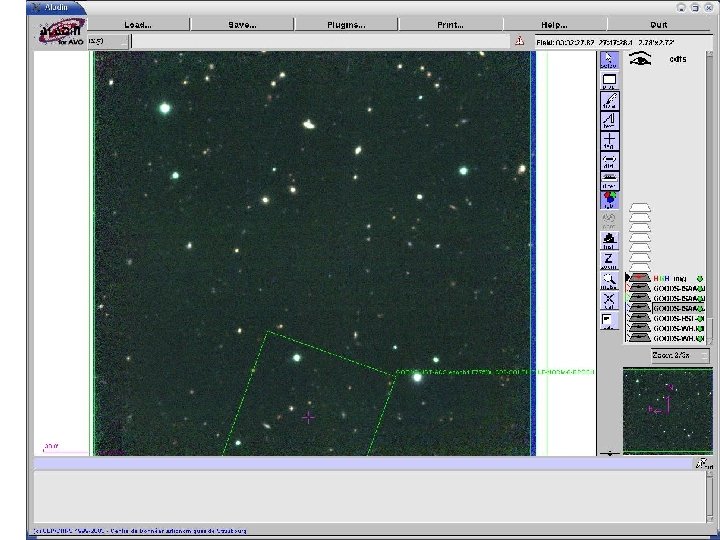Viewport: 720px width, 540px height.
Task: Open the Help... menu
Action: click(x=554, y=25)
